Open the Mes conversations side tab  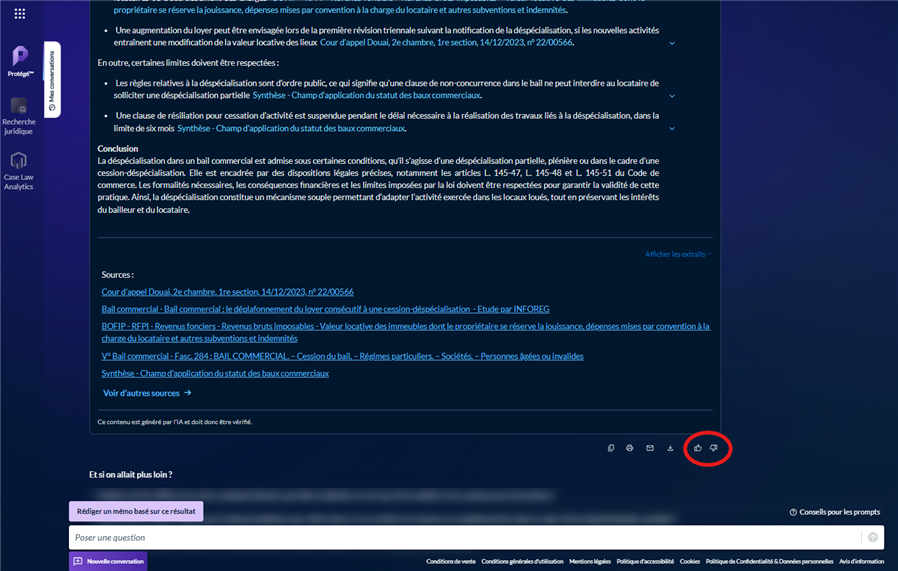coord(52,79)
